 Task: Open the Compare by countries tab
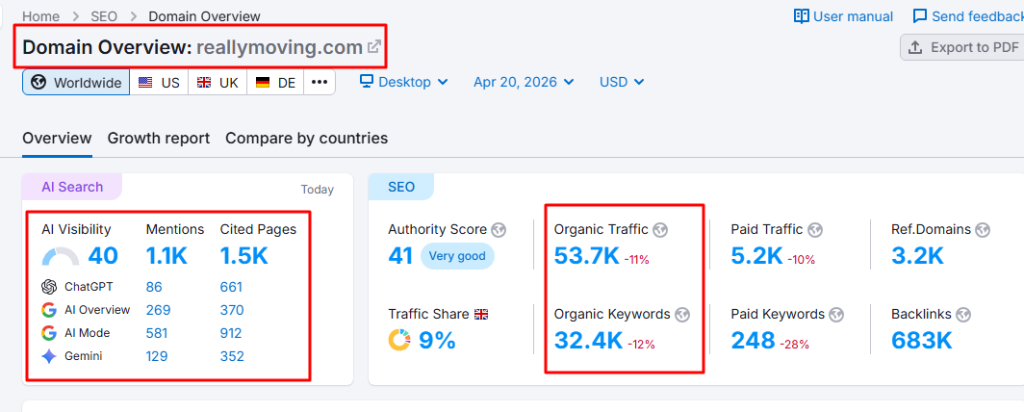pyautogui.click(x=306, y=138)
